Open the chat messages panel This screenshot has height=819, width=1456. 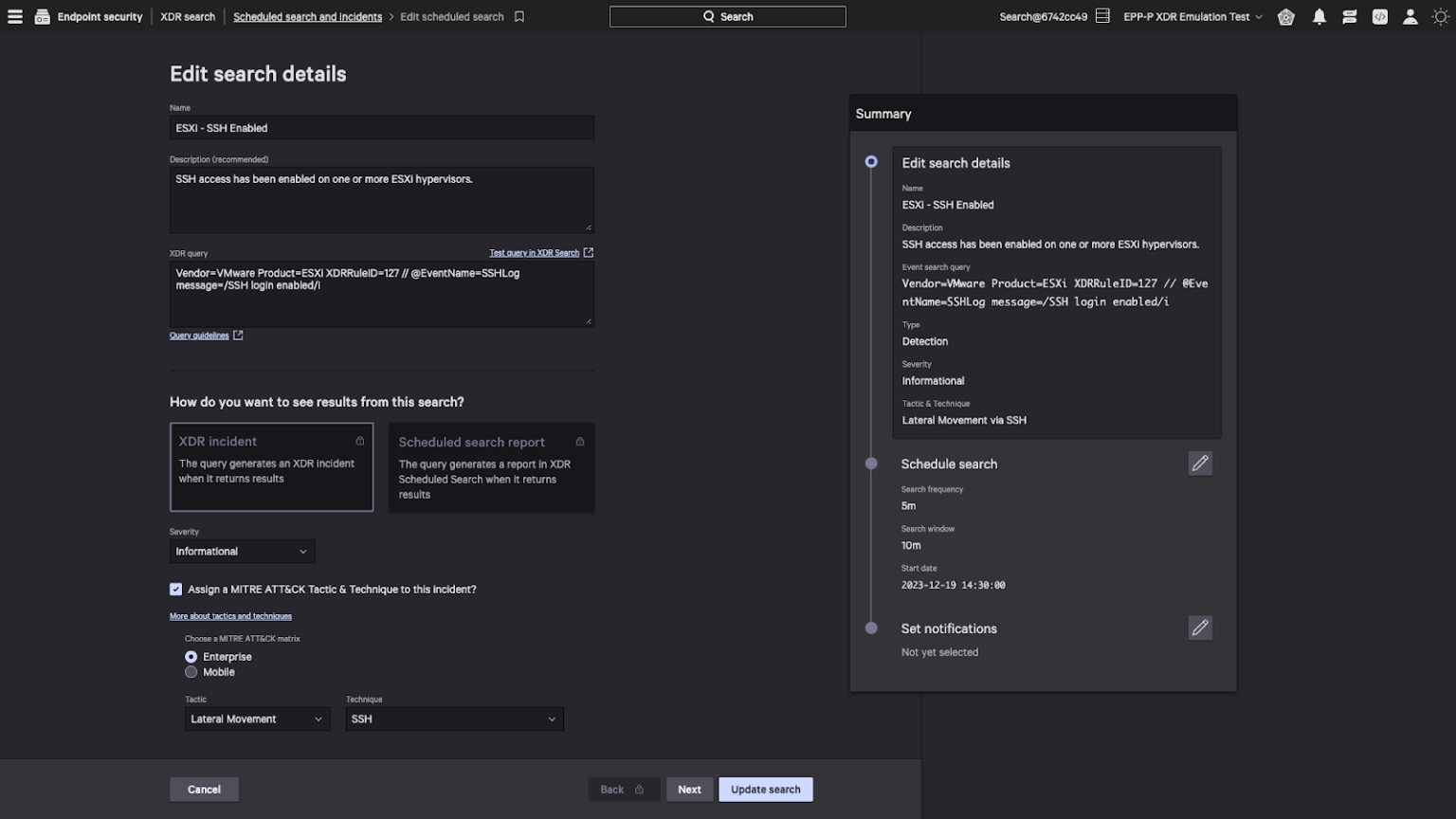point(1349,16)
